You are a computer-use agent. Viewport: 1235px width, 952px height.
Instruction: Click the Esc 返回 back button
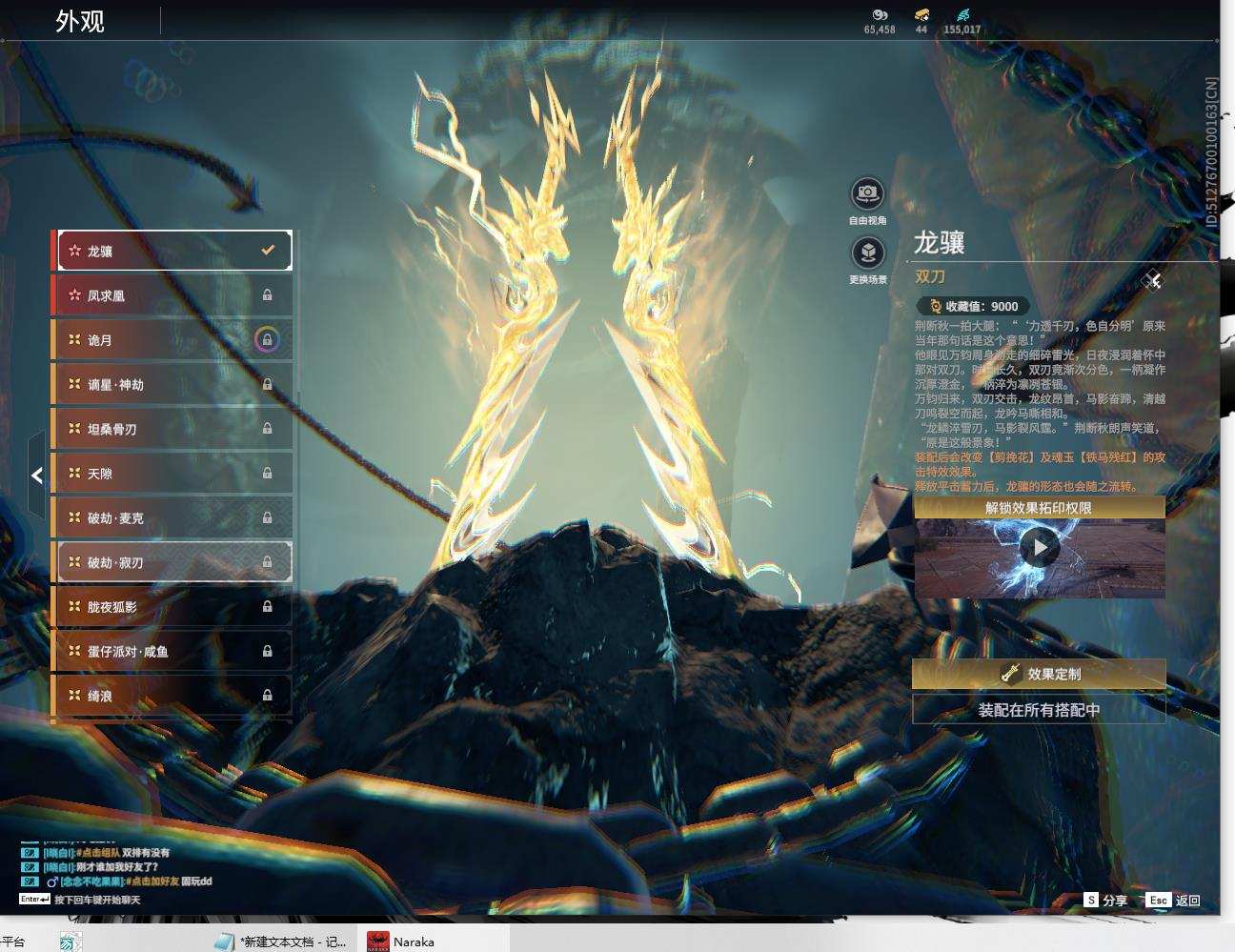tap(1173, 900)
